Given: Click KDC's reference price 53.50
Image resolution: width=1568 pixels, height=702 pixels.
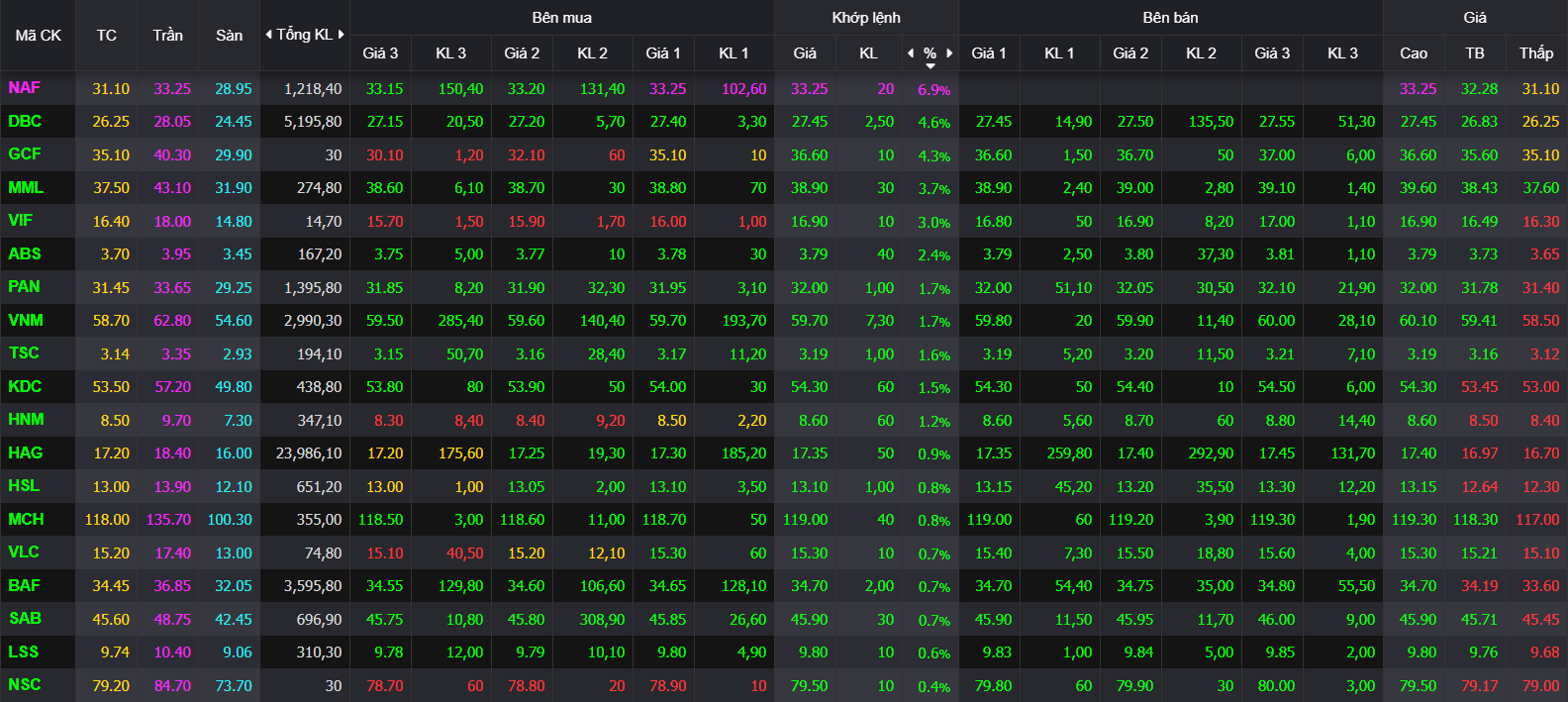Looking at the screenshot, I should coord(111,387).
